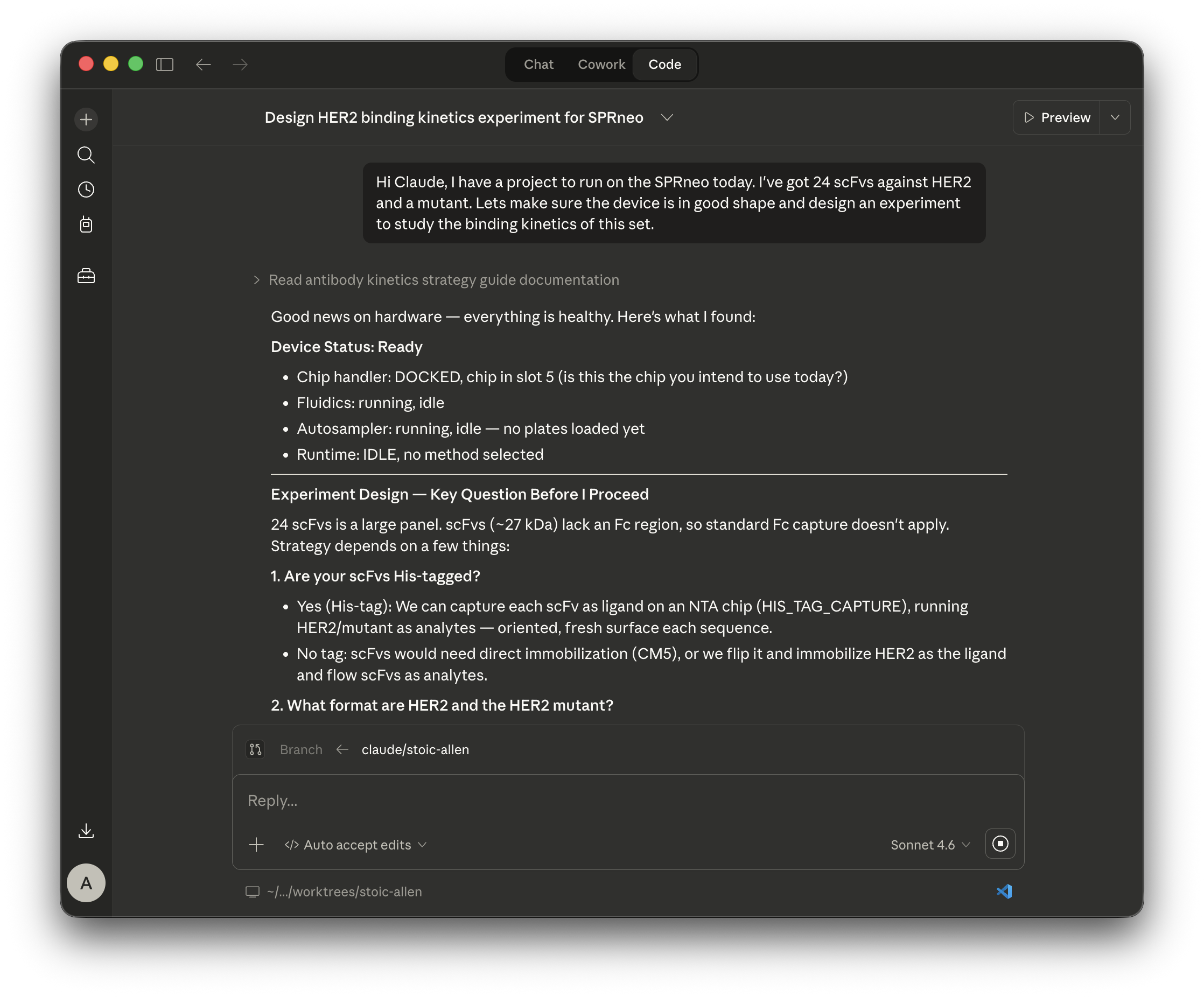Click the claude/stoic-allen branch name
This screenshot has width=1204, height=997.
pyautogui.click(x=415, y=749)
